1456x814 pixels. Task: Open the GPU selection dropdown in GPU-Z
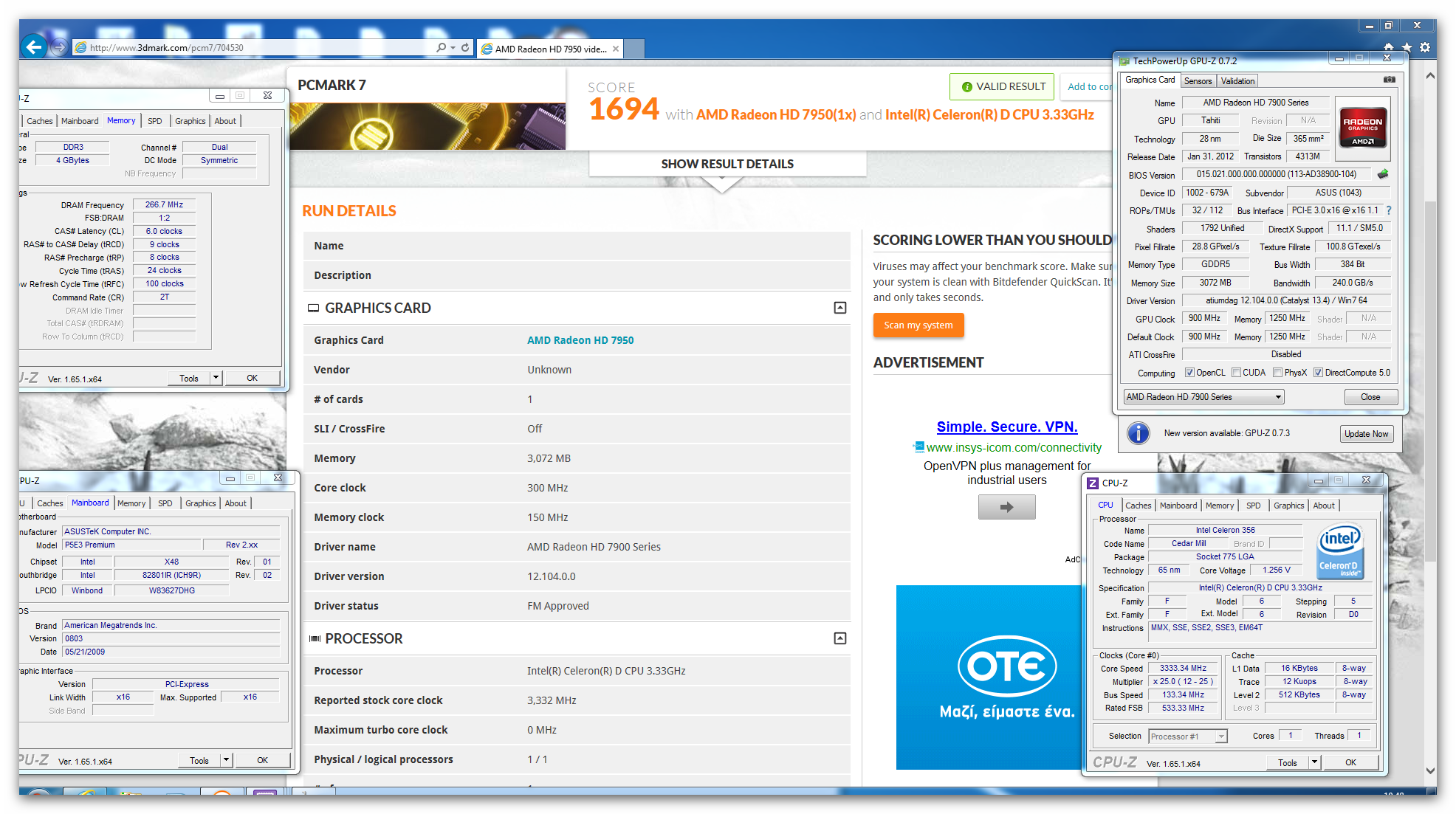click(1203, 397)
